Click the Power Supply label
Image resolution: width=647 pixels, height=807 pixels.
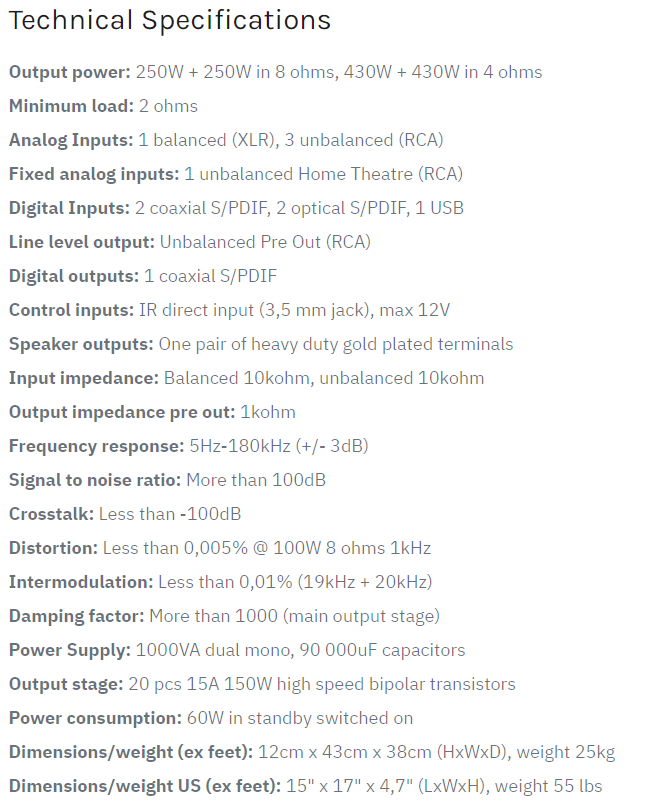pos(70,650)
